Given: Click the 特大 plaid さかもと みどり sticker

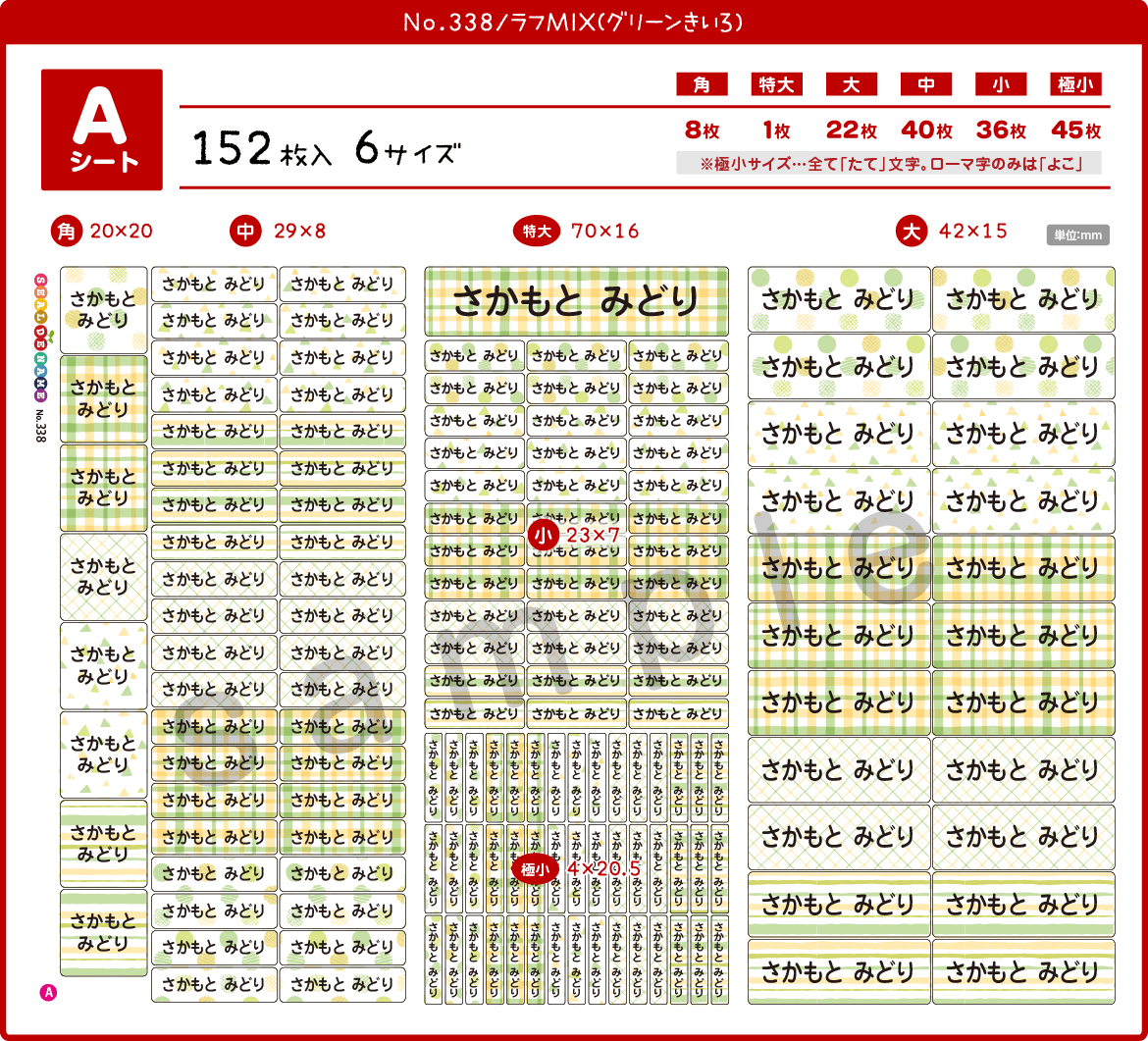Looking at the screenshot, I should tap(576, 301).
